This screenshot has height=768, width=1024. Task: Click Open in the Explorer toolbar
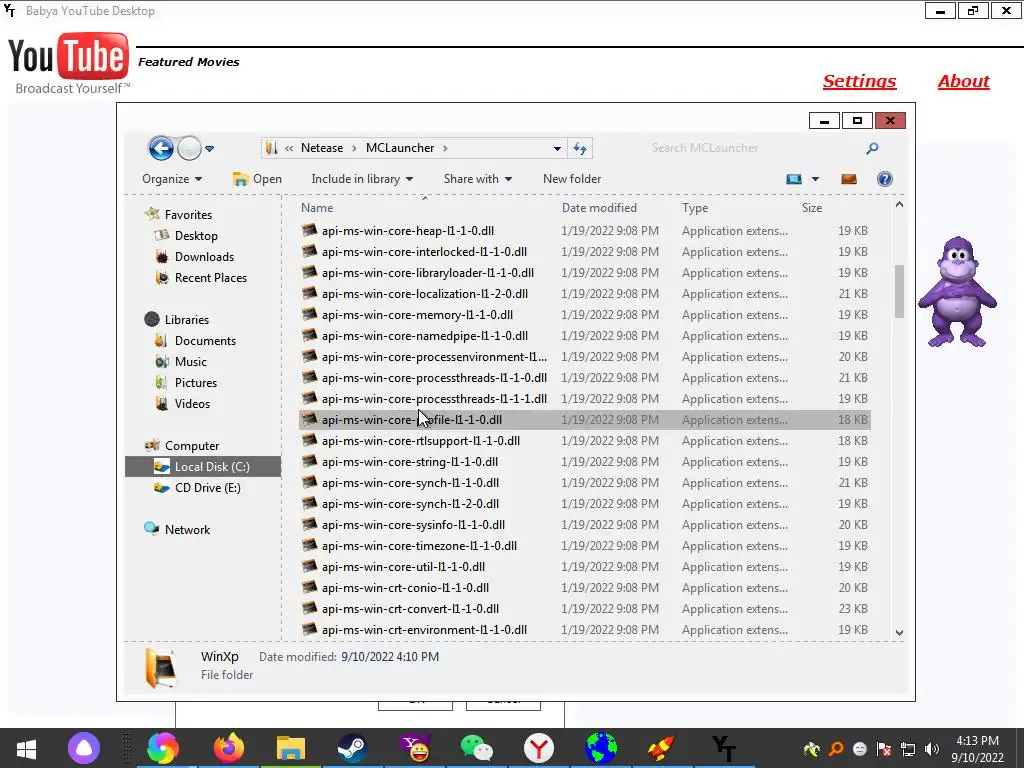257,179
